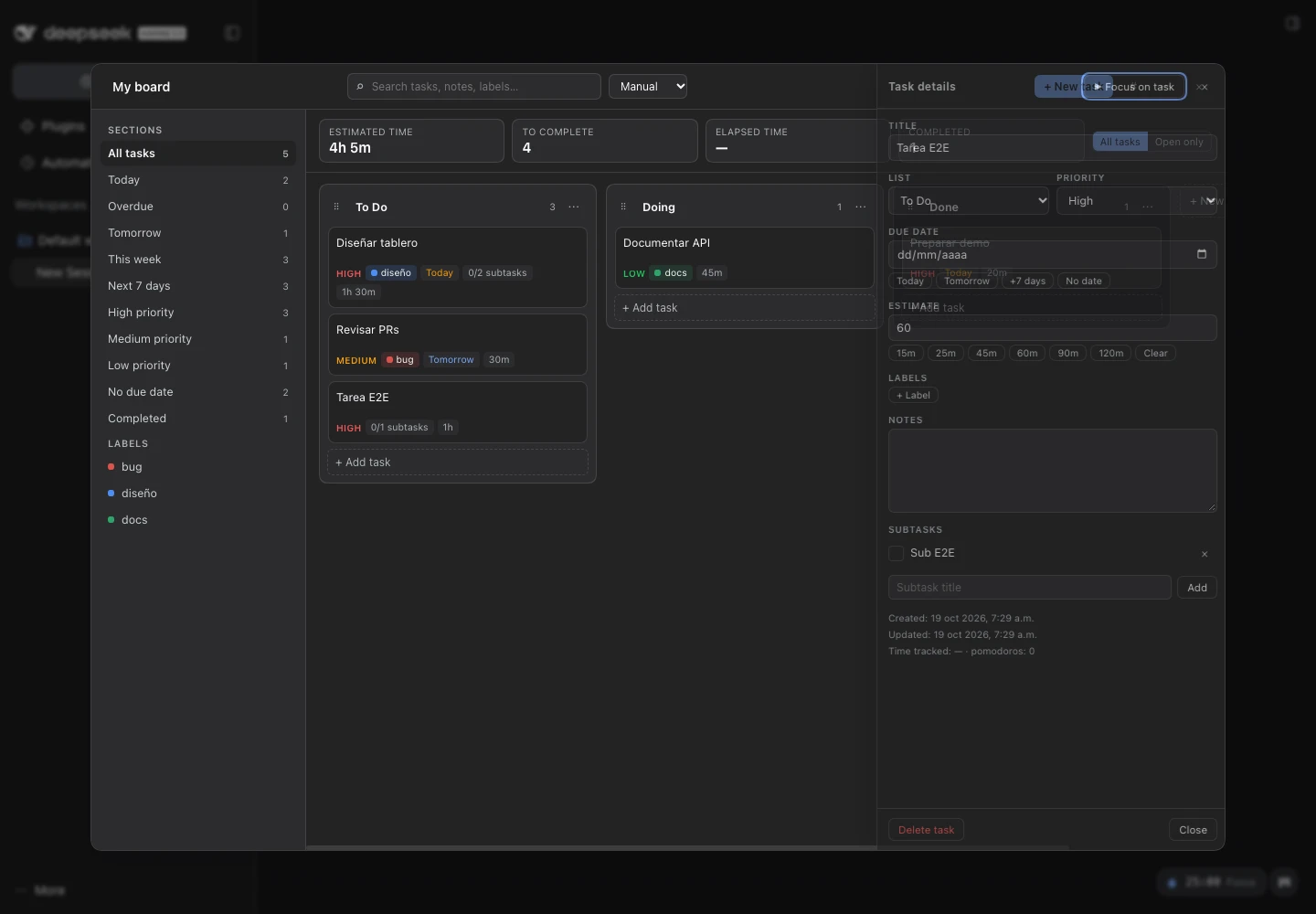Open the Tarea E2E card in To Do
Screen dimensions: 1316x914
[458, 412]
